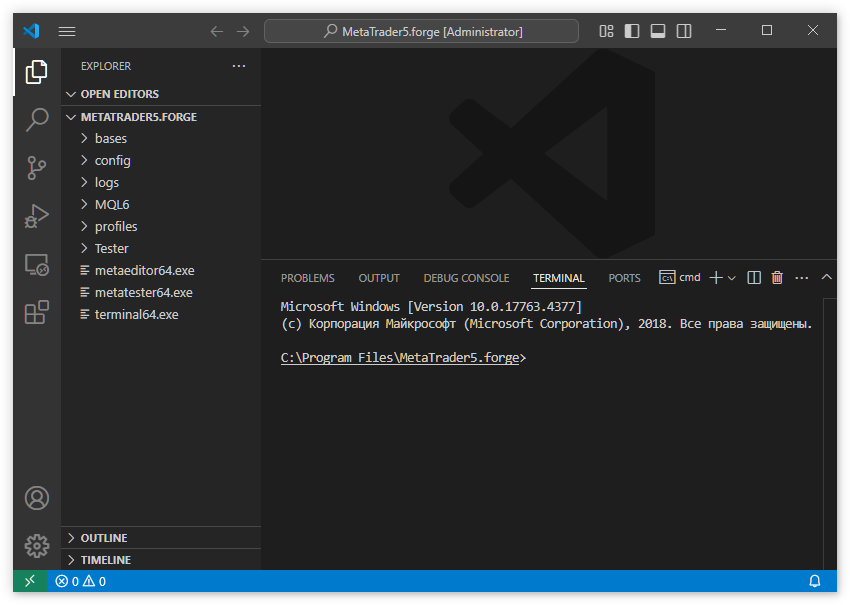Open the Accounts menu icon
This screenshot has height=605, width=850.
[36, 498]
